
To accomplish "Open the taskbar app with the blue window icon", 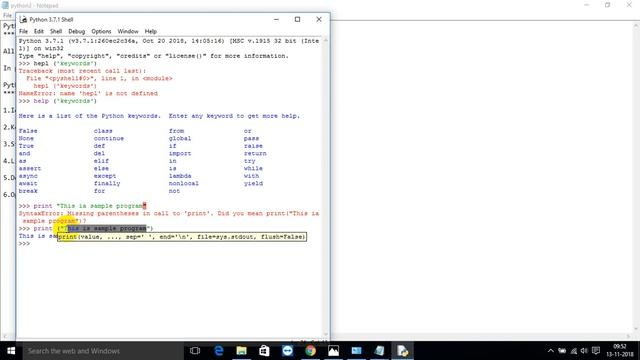I will [x=356, y=351].
